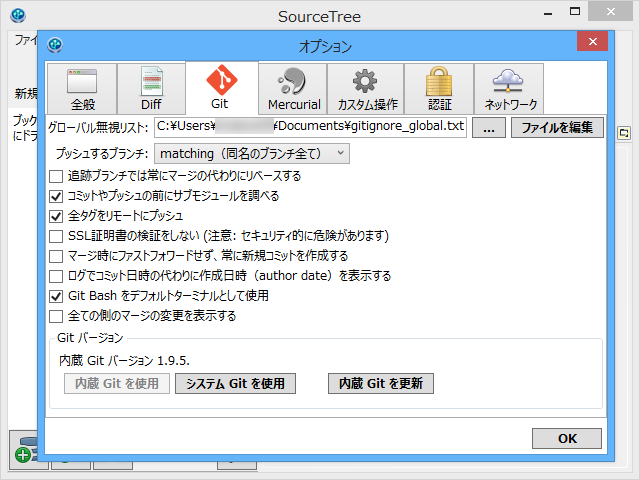Click the 内蔵 Git バージョン 1.9.5. text
Viewport: 640px width, 480px height.
tap(124, 361)
